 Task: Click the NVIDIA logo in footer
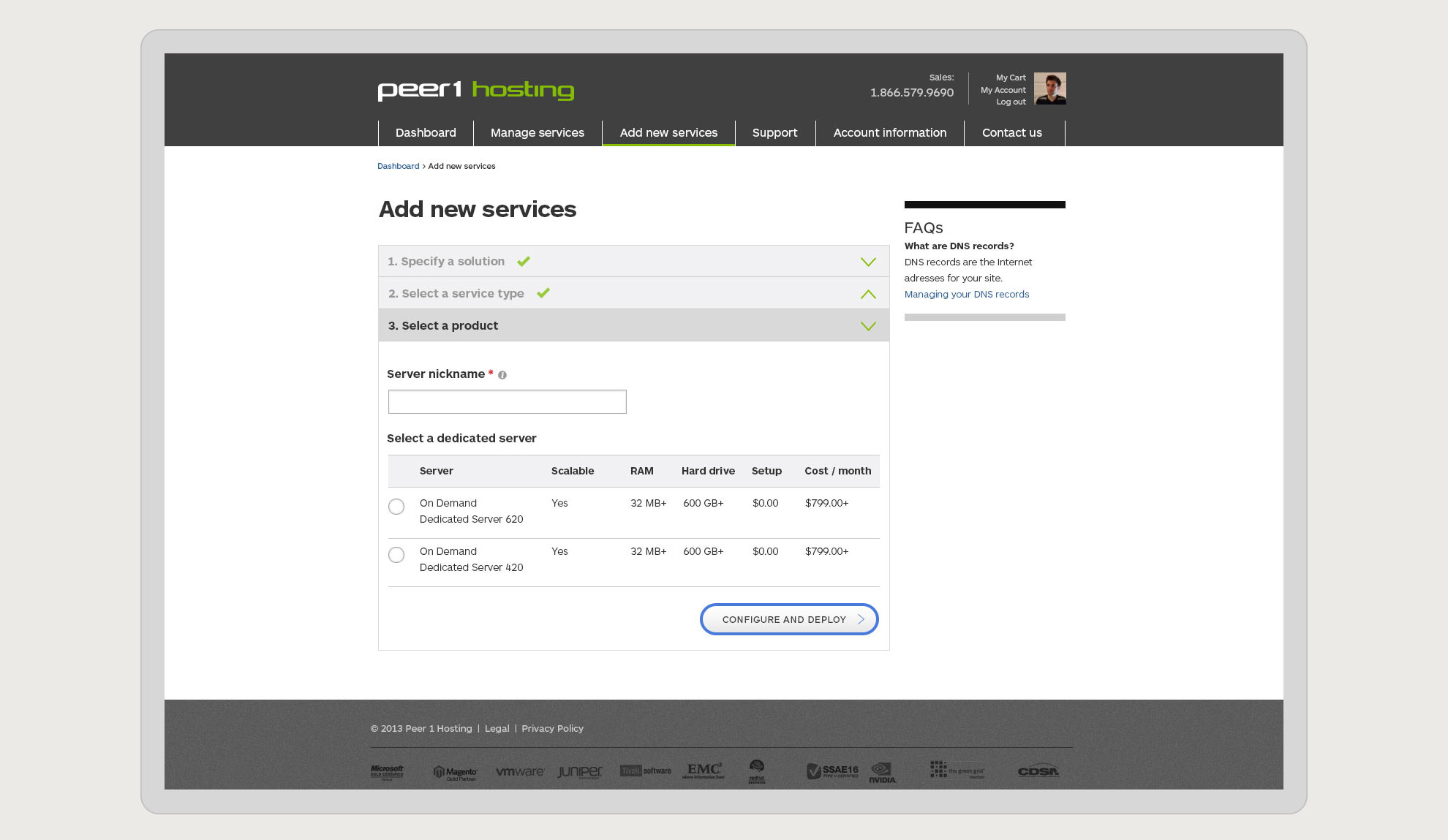[x=883, y=773]
